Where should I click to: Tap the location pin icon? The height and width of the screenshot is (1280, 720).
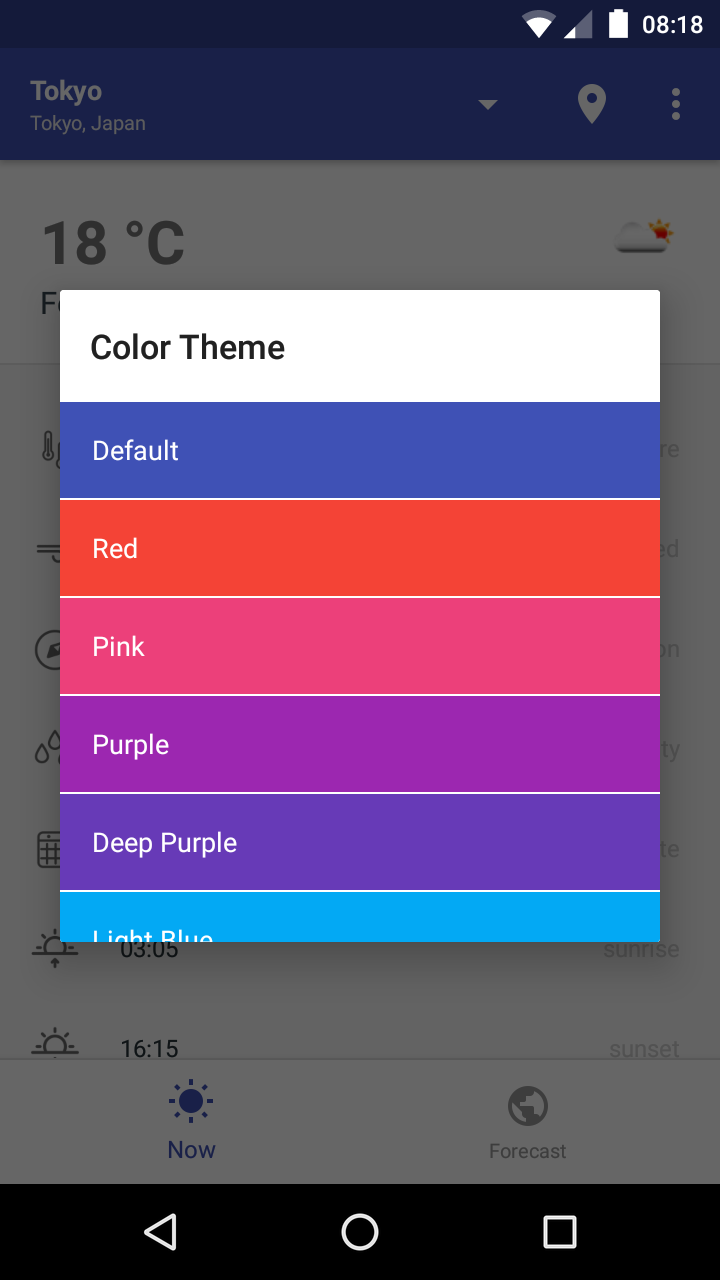point(592,104)
